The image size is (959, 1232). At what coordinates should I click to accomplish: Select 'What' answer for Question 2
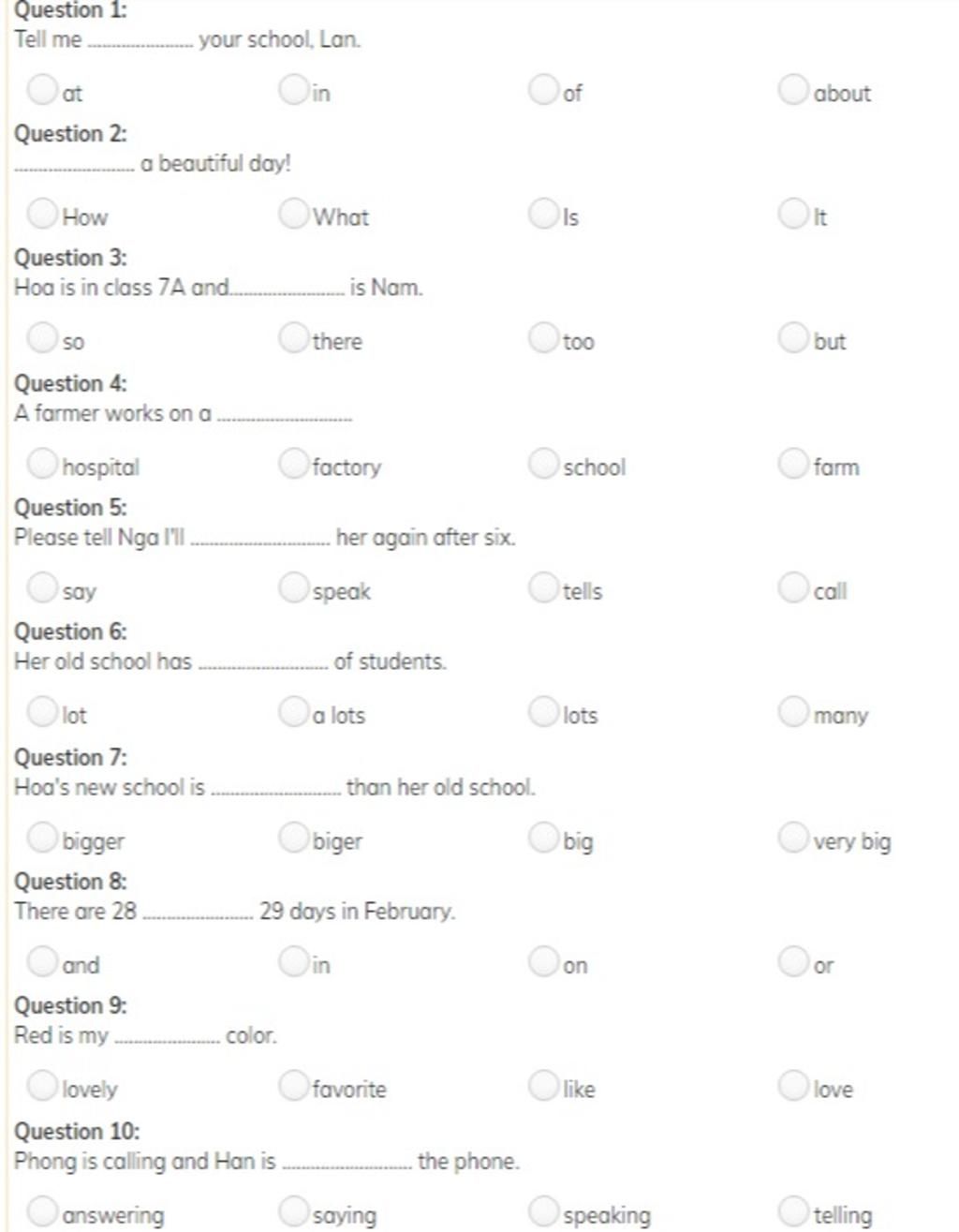[293, 213]
